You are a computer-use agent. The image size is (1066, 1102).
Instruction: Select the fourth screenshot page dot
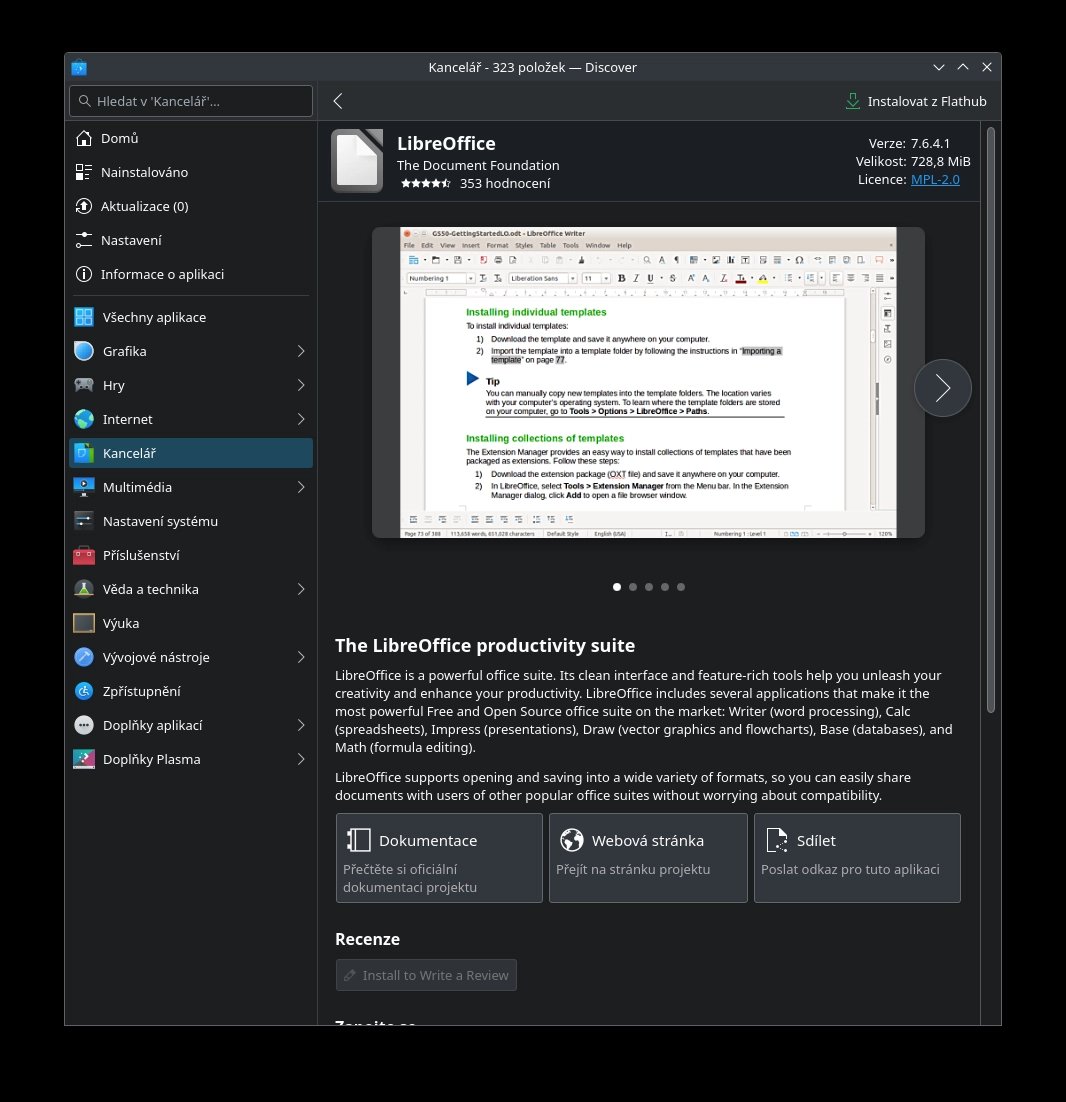tap(665, 587)
